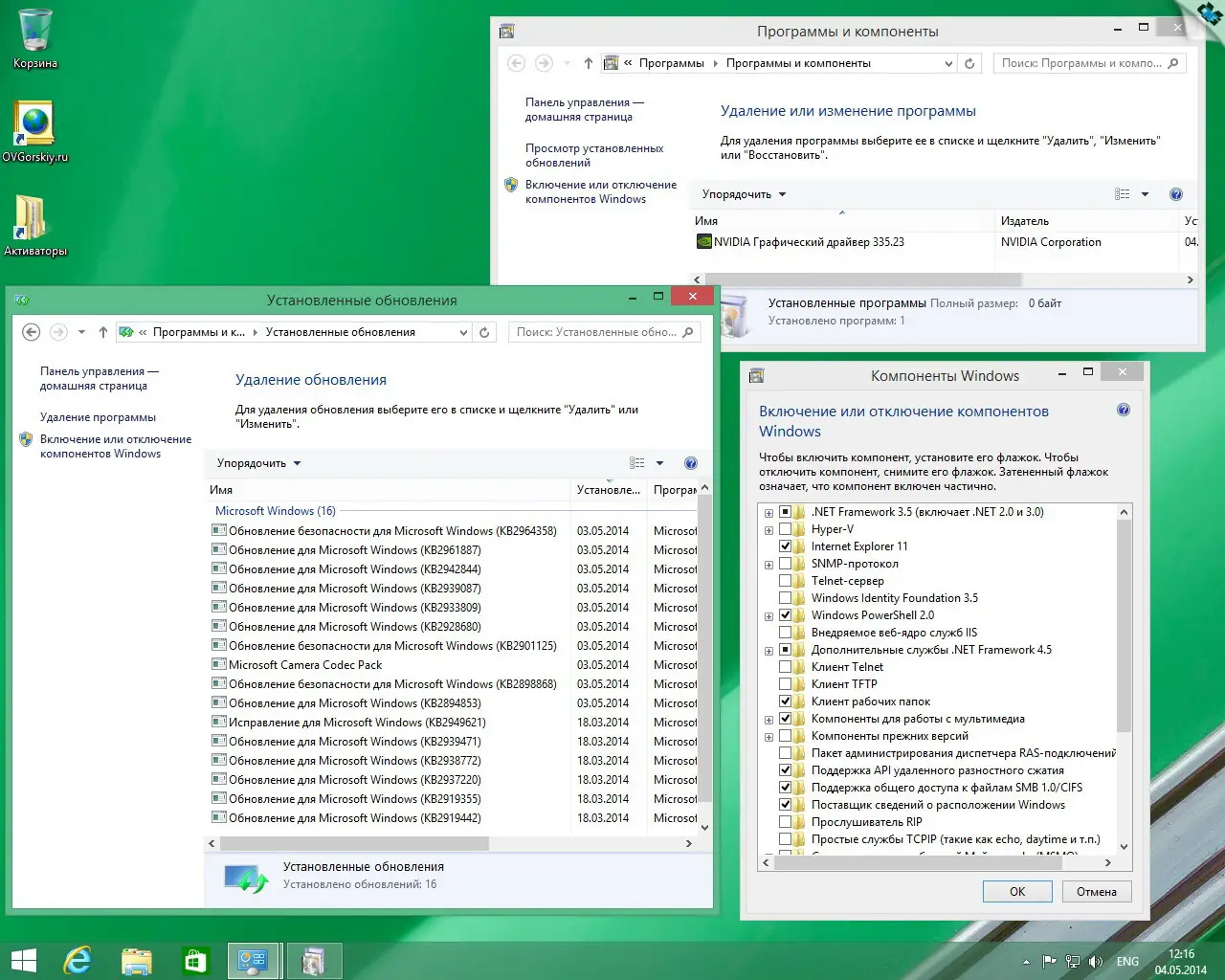Sort by the Издатель column header
The image size is (1225, 980).
(x=1025, y=221)
